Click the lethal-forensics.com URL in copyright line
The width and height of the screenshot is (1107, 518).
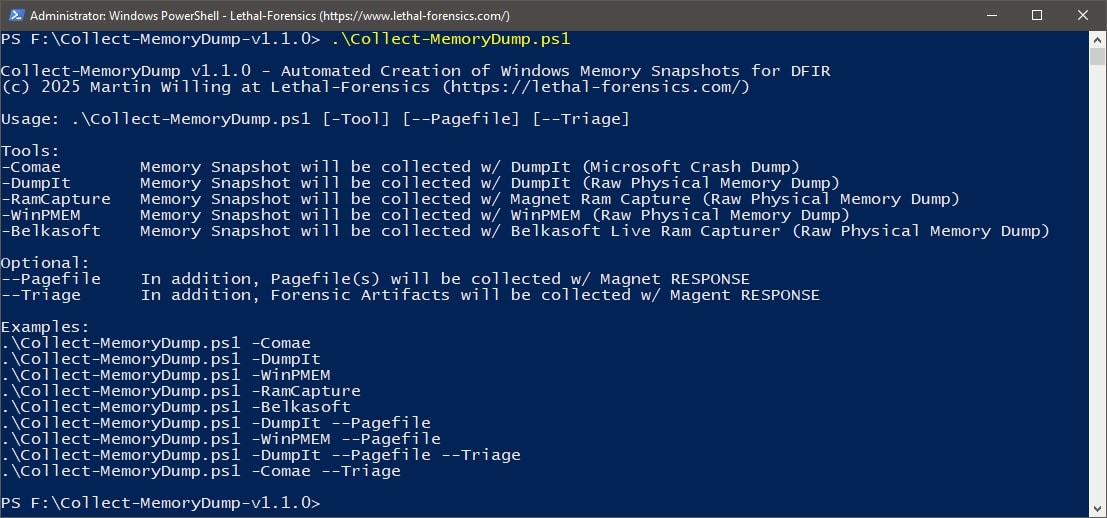pos(595,88)
